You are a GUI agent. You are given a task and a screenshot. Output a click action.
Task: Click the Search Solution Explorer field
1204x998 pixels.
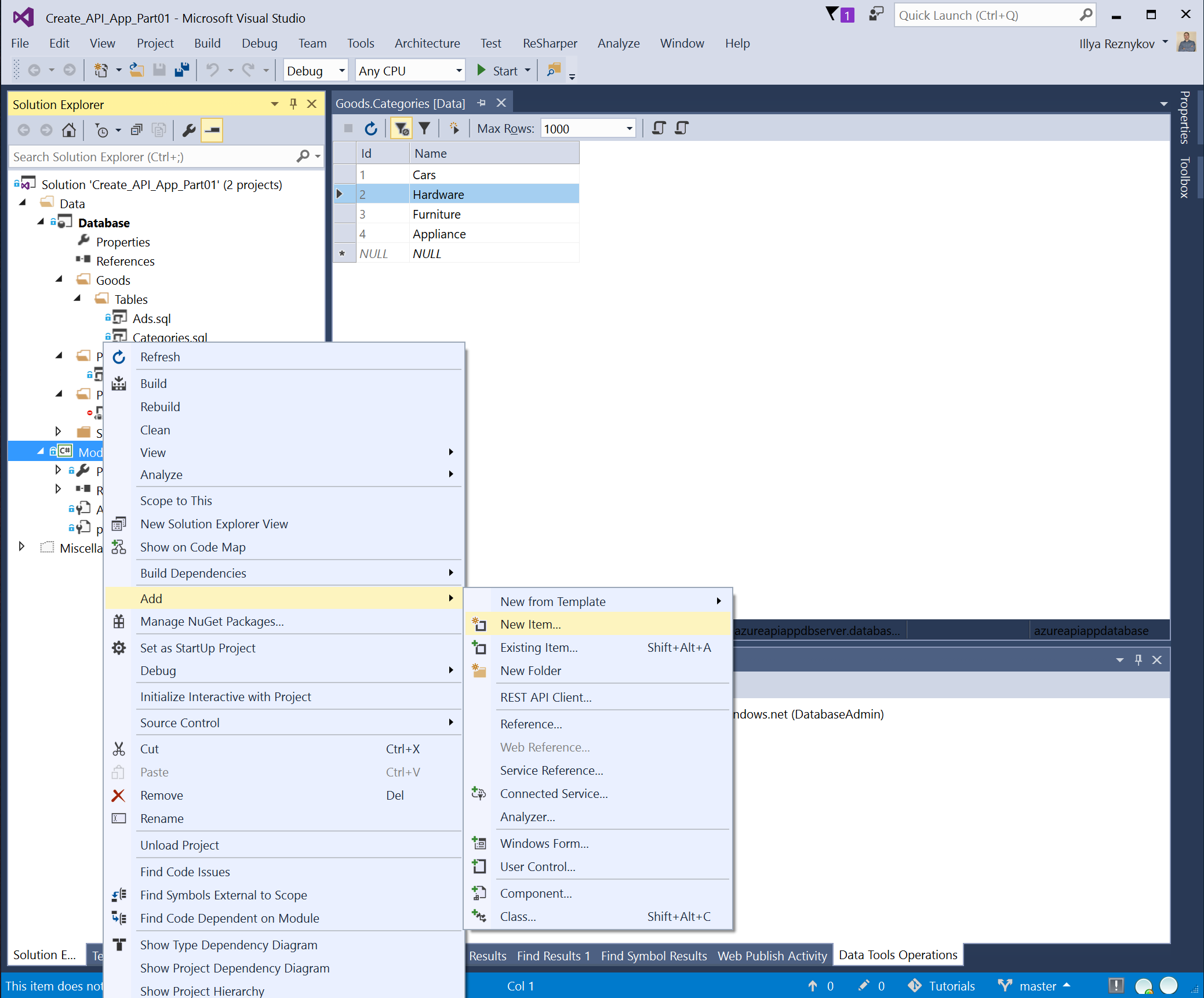154,157
